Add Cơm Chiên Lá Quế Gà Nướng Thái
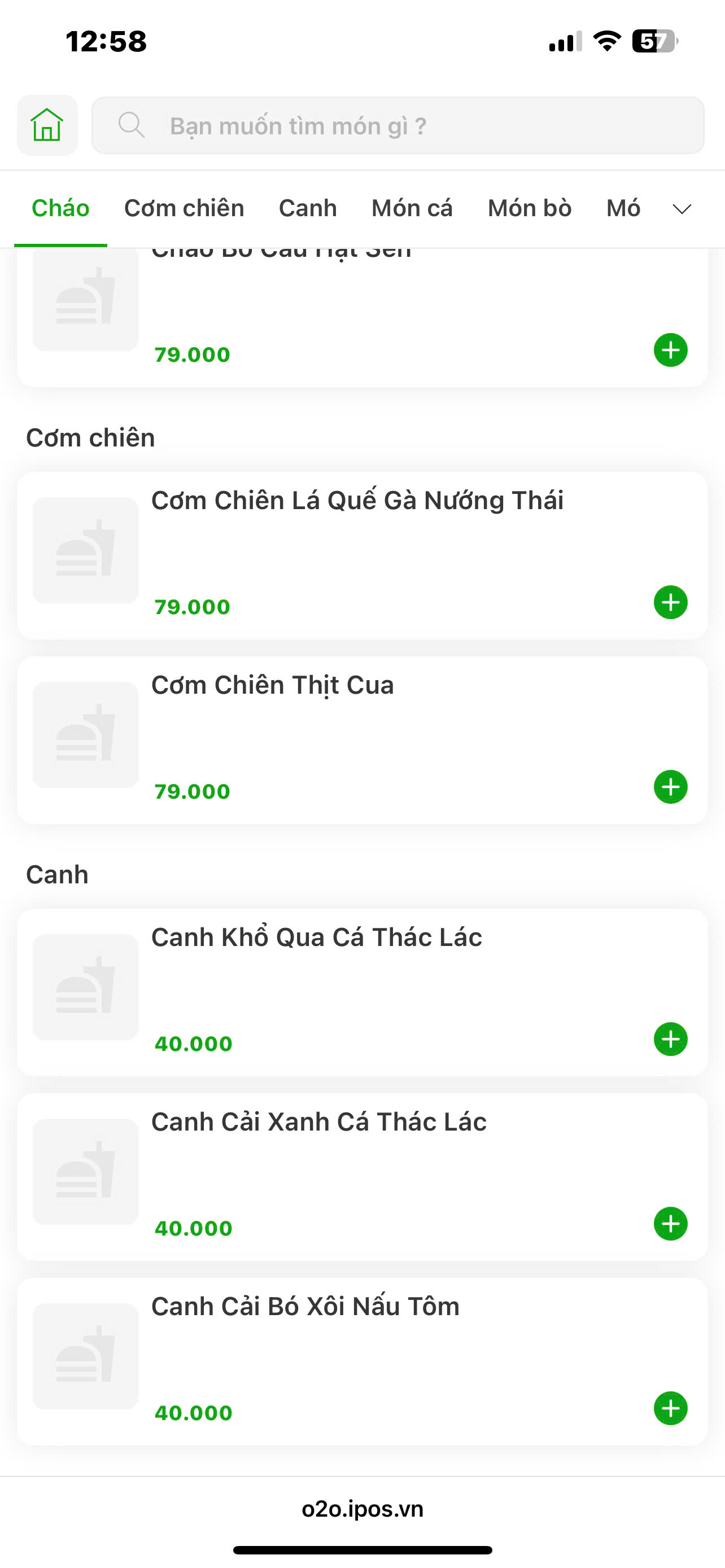This screenshot has height=1568, width=725. pyautogui.click(x=670, y=603)
